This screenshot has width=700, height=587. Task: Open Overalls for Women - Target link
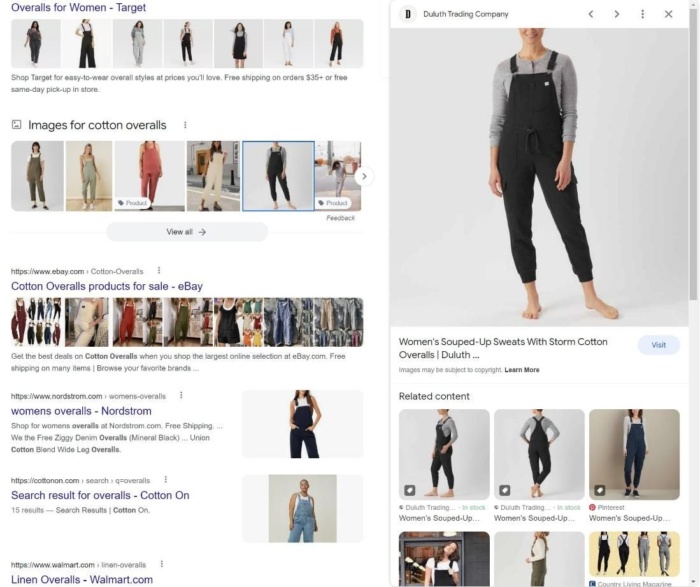[79, 7]
